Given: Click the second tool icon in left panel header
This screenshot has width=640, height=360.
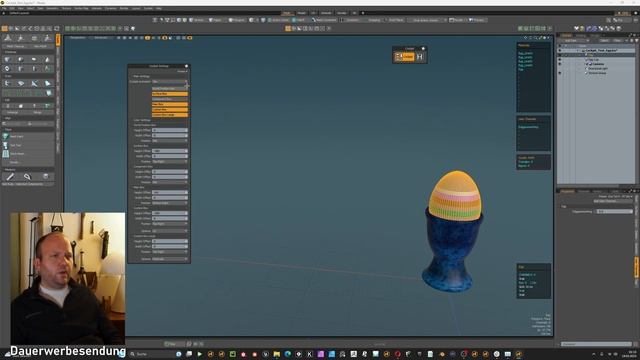Looking at the screenshot, I should tap(21, 38).
